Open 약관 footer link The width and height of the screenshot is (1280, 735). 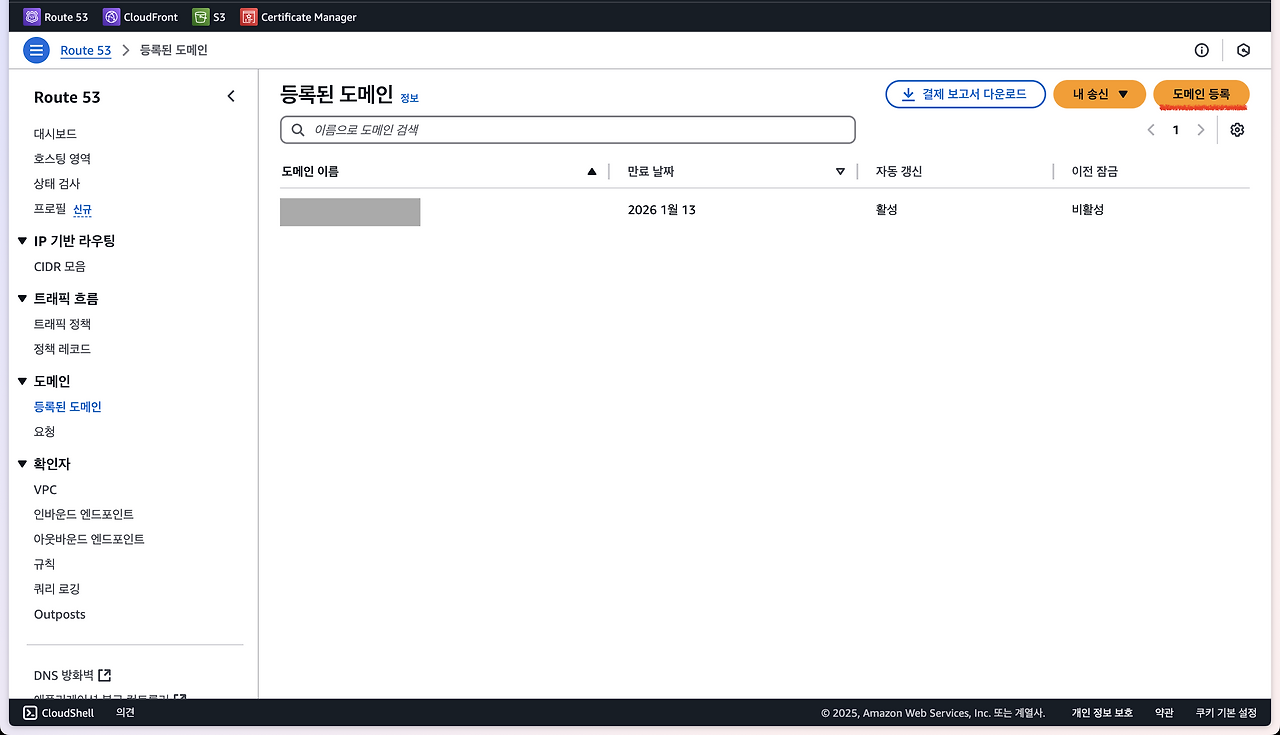pos(1164,713)
